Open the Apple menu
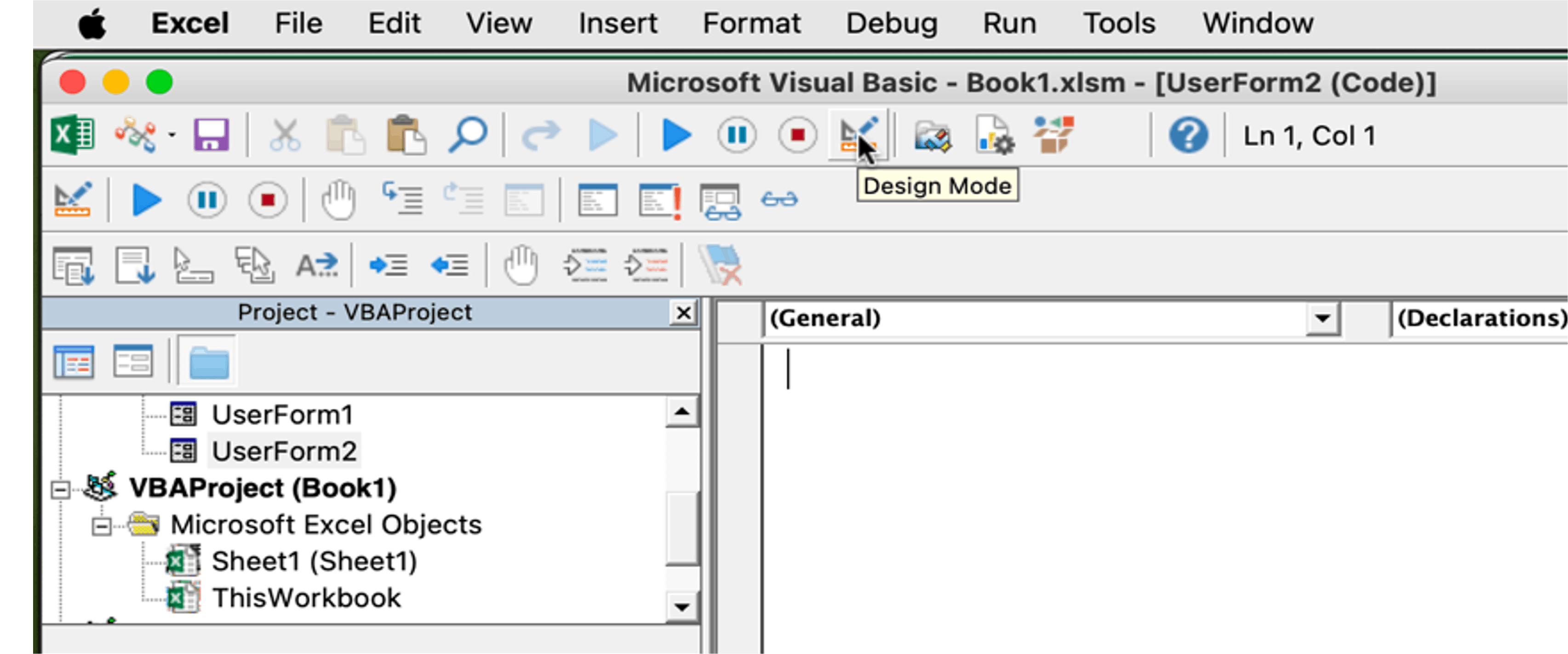 (x=92, y=24)
